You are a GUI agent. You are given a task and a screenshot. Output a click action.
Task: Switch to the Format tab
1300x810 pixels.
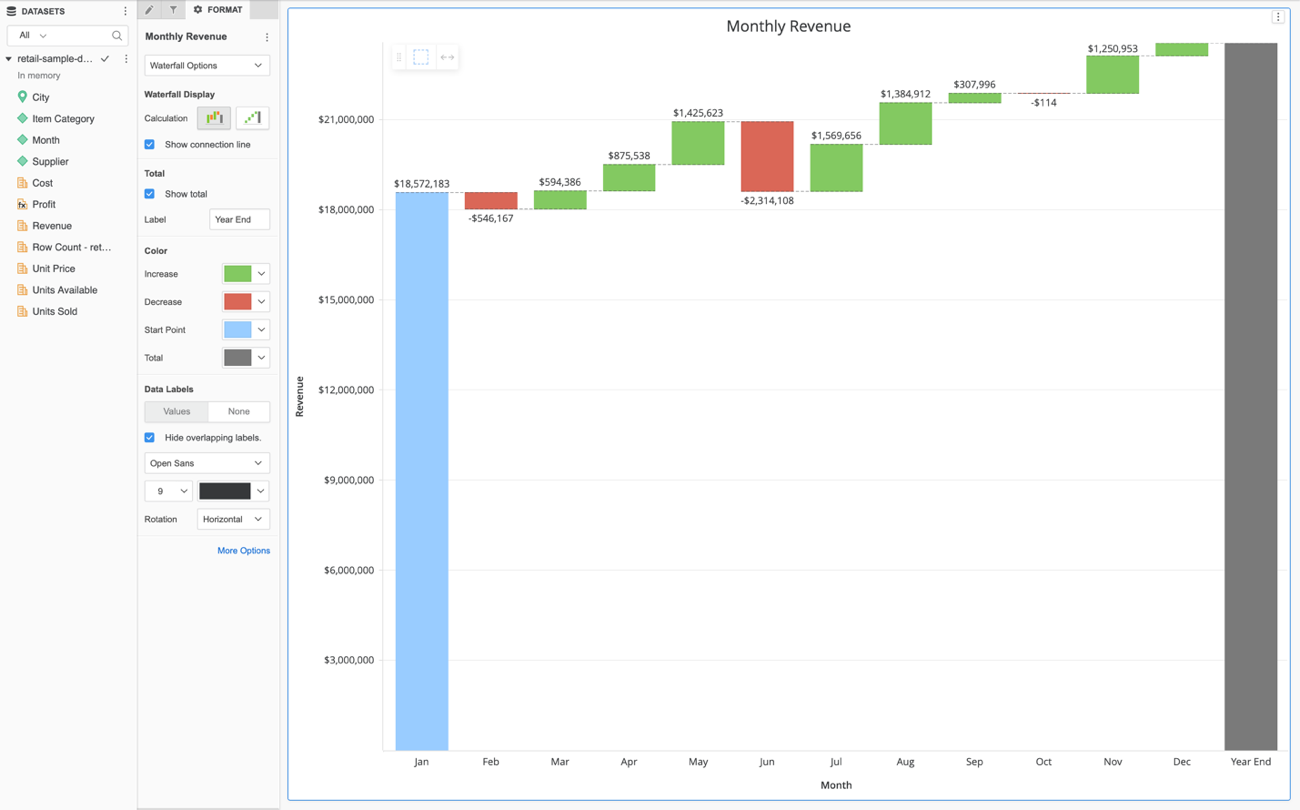[x=218, y=10]
